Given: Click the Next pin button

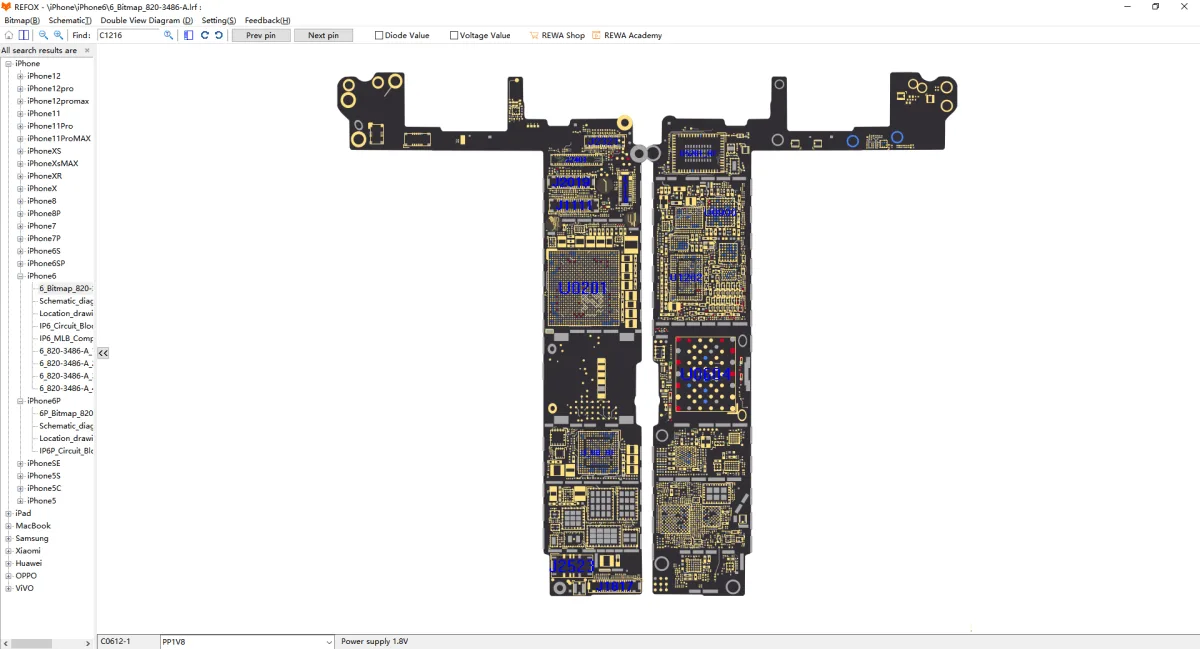Looking at the screenshot, I should [x=323, y=35].
